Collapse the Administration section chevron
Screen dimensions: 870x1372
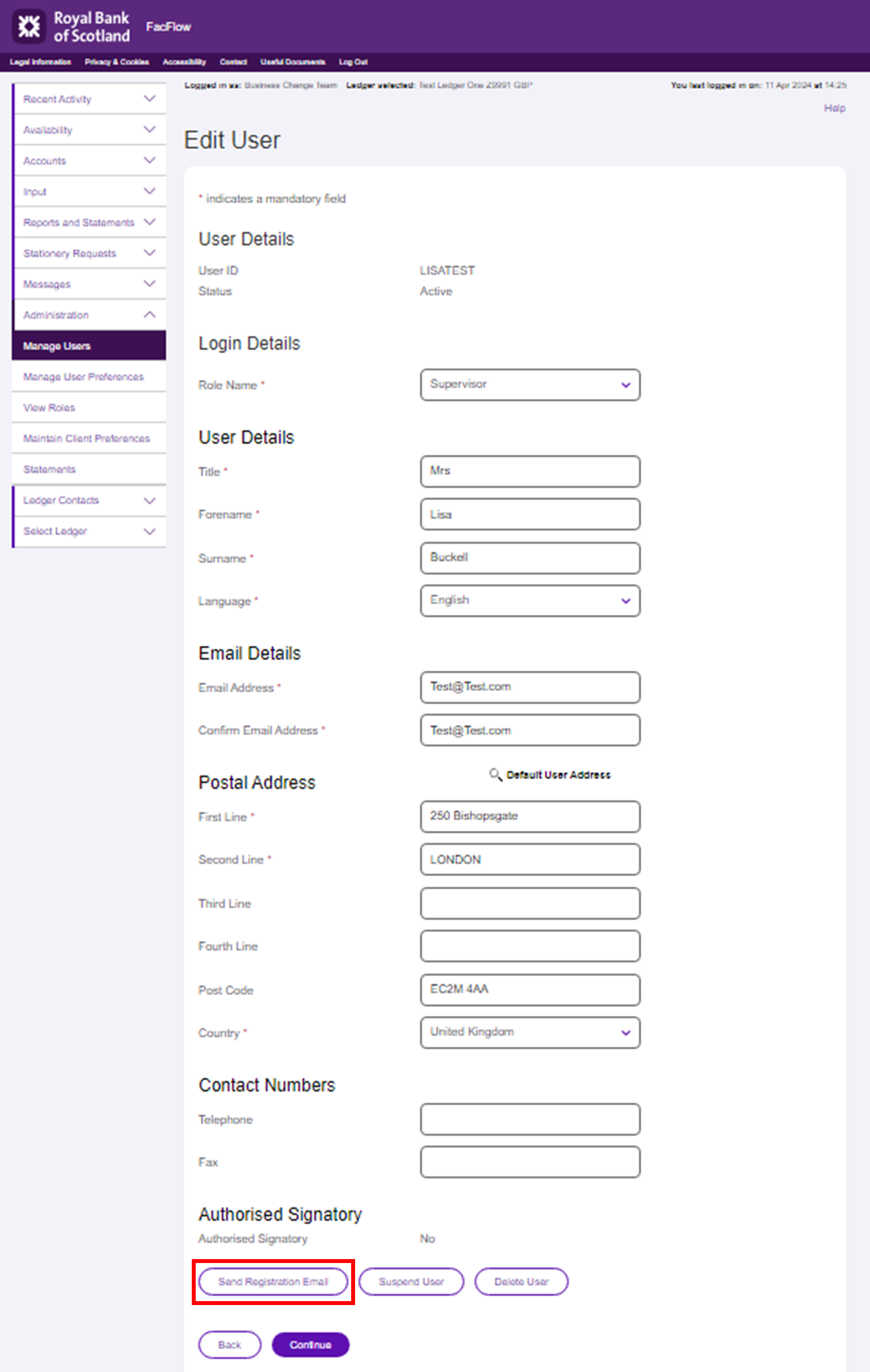(x=149, y=315)
